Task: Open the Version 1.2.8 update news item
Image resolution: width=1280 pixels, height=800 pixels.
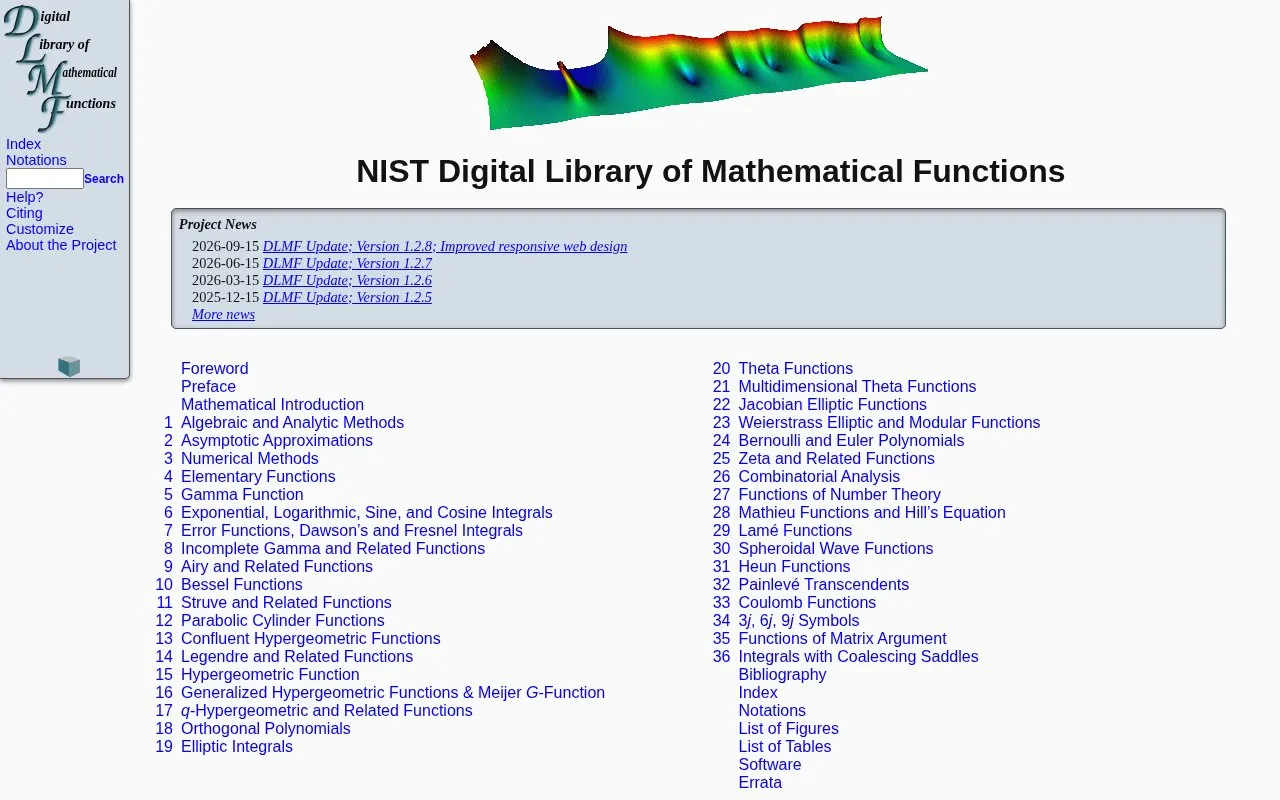Action: (x=445, y=246)
